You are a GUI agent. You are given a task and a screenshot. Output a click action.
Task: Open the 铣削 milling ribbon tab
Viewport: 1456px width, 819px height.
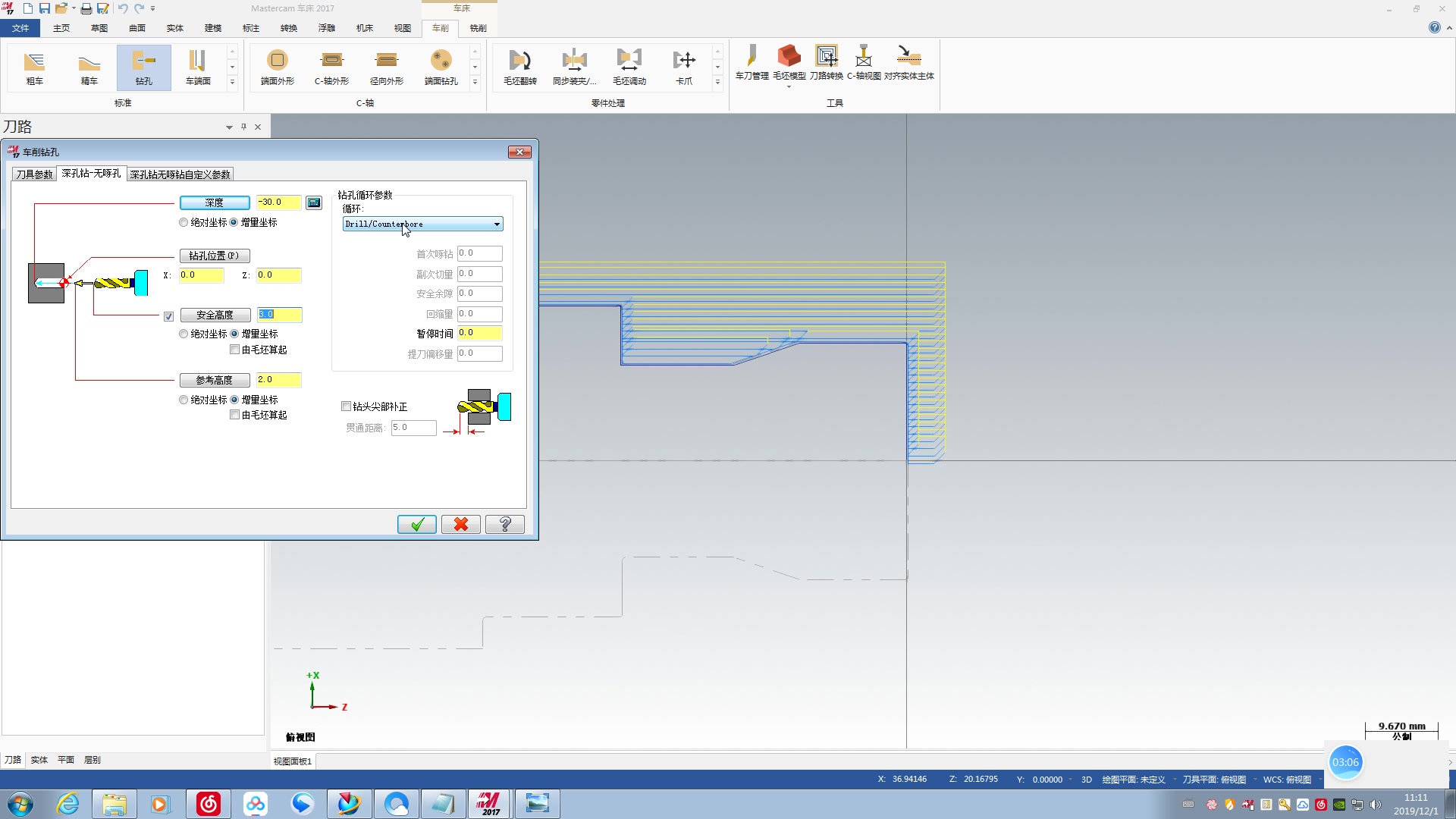[x=478, y=28]
